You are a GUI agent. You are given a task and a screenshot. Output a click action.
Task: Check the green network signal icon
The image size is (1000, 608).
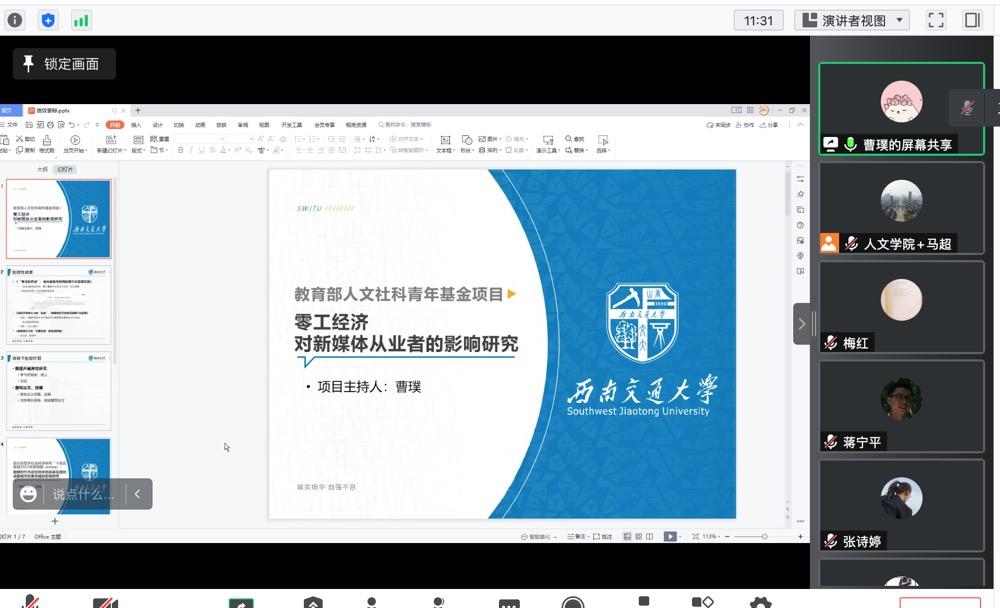(81, 20)
